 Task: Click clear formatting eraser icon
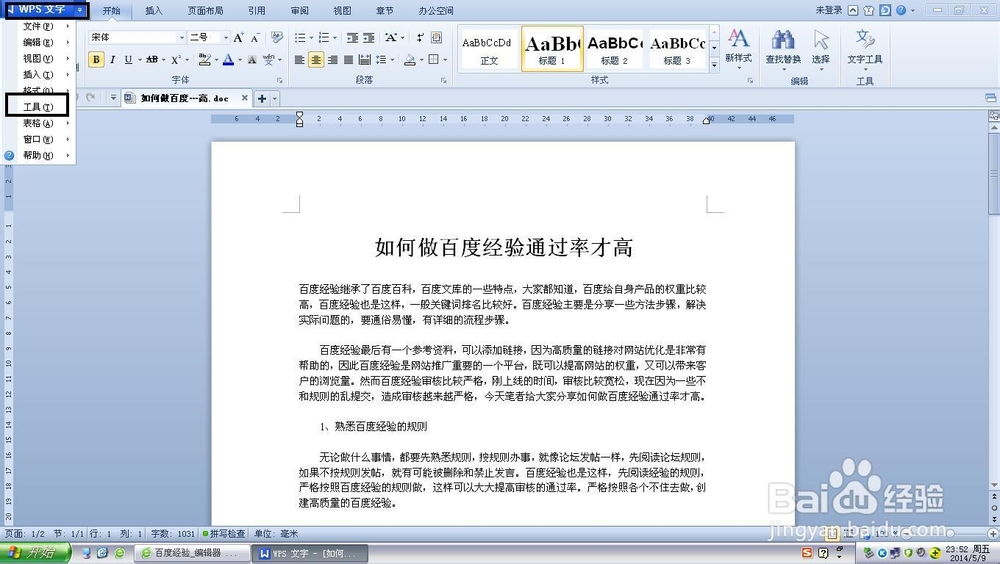point(276,38)
